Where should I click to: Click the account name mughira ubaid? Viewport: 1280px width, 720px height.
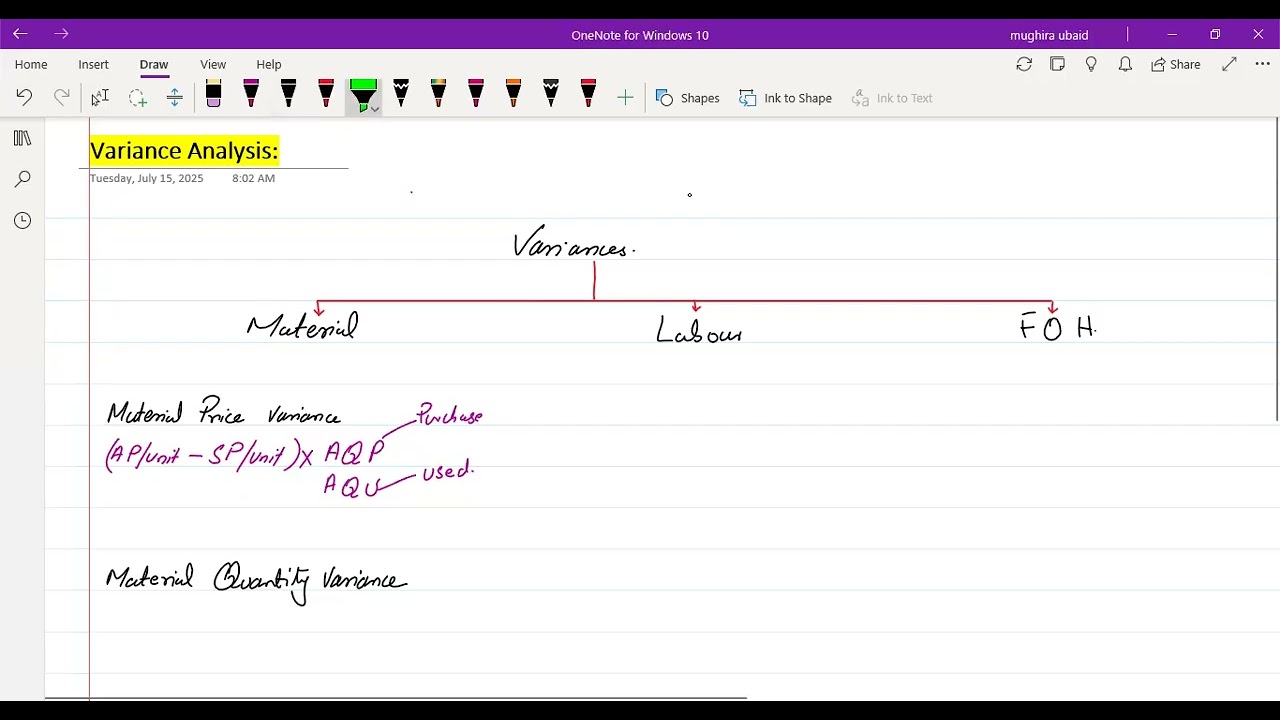coord(1049,35)
